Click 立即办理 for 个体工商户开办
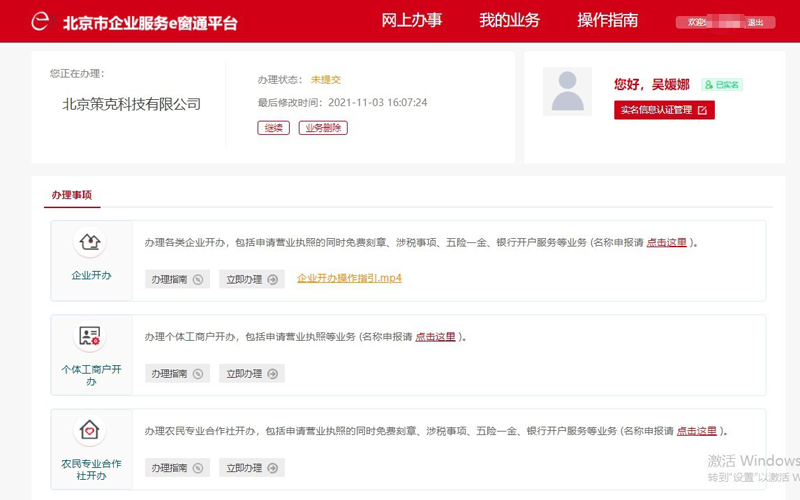 [252, 374]
